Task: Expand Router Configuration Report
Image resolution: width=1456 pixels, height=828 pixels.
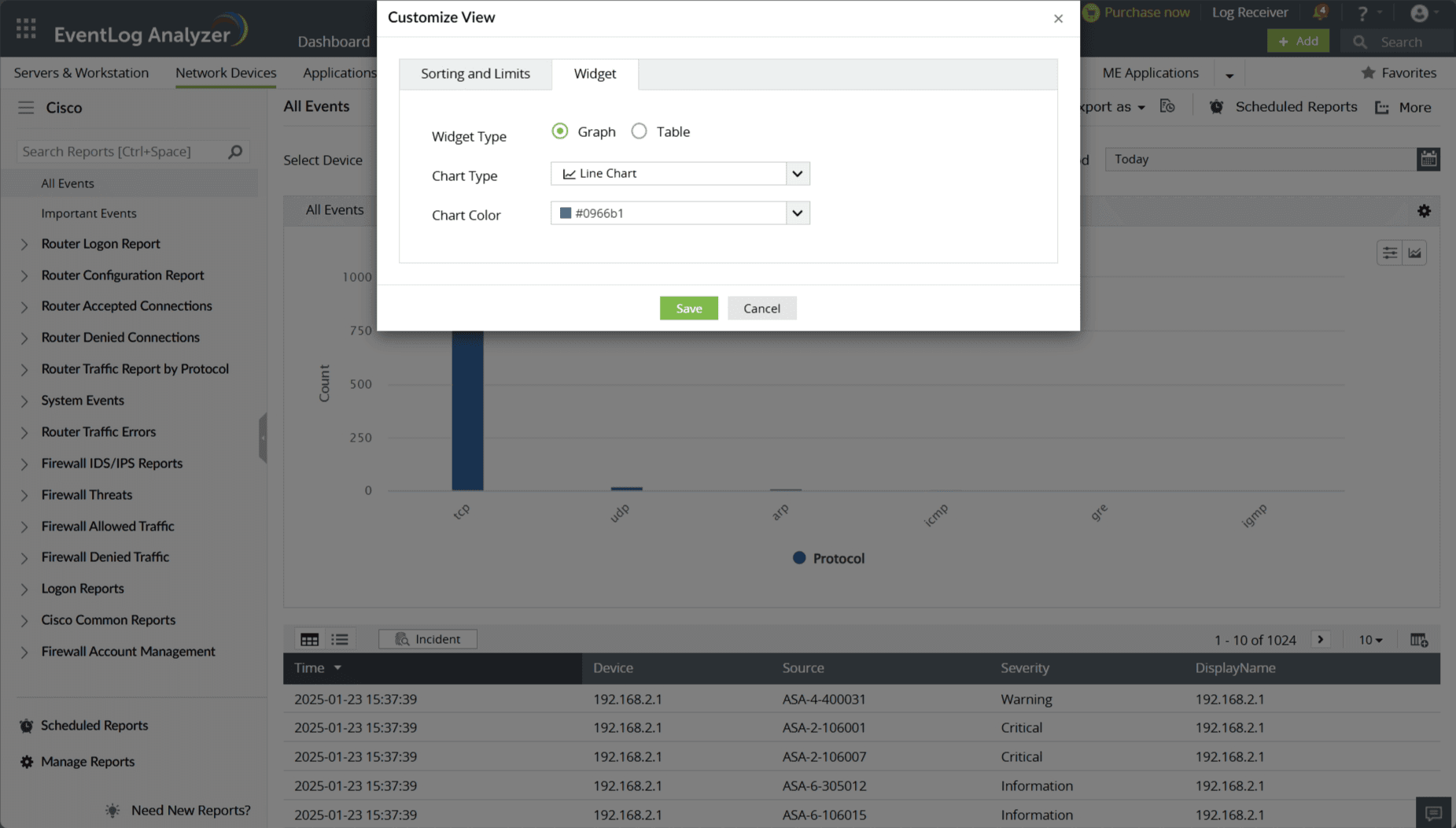Action: [24, 276]
